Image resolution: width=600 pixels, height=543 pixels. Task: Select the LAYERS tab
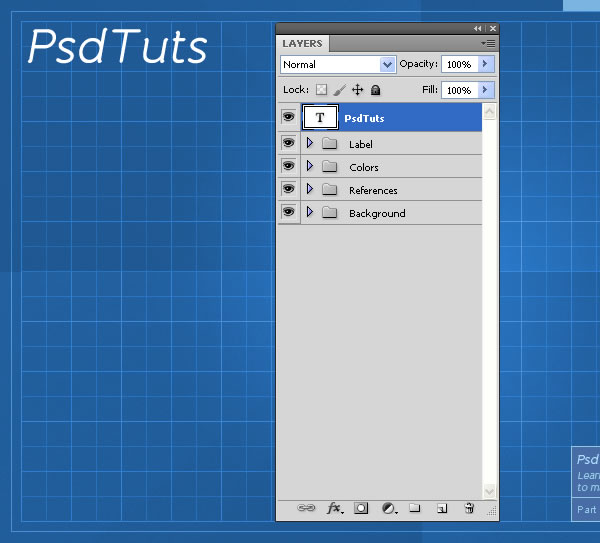(302, 44)
